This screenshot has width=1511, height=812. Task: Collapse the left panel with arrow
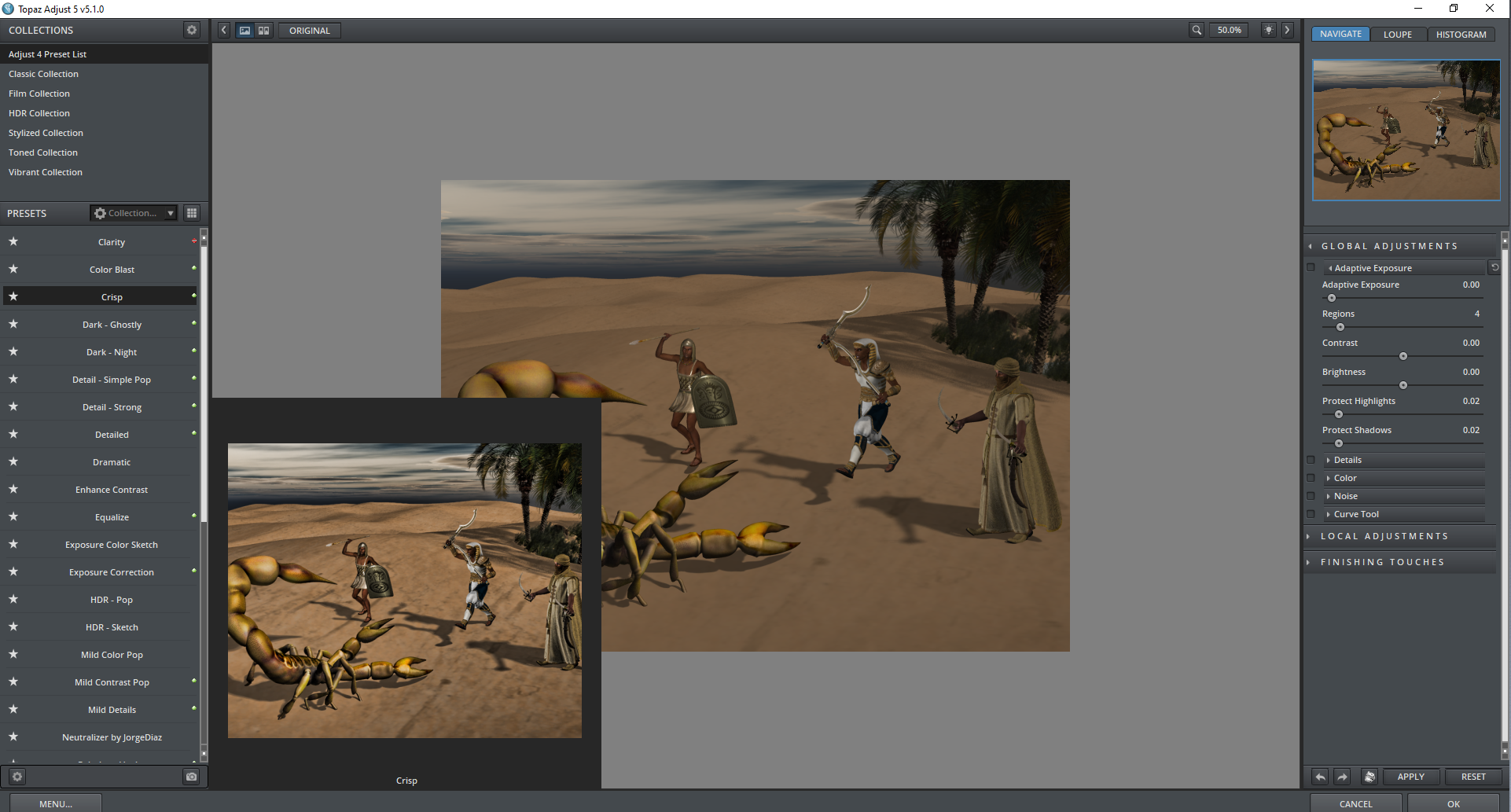coord(224,30)
